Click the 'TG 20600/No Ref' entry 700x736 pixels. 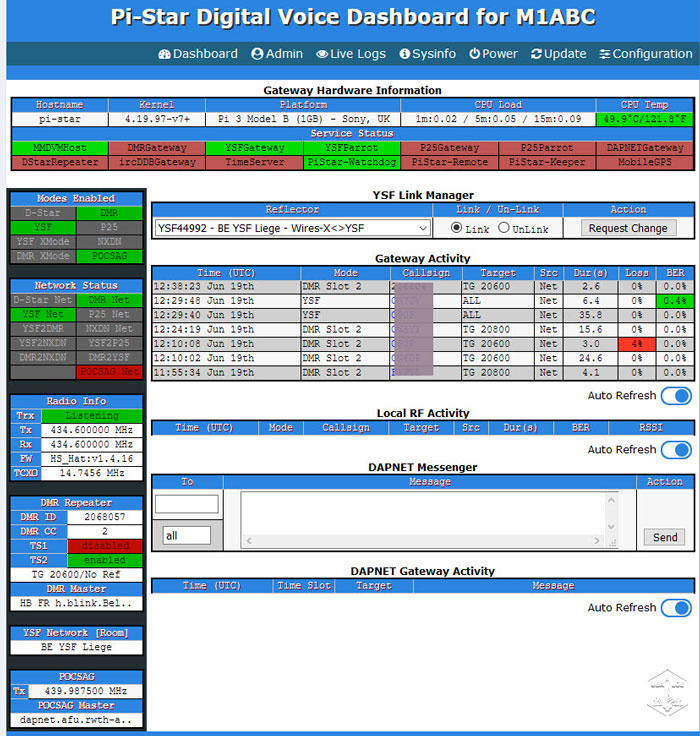click(77, 575)
